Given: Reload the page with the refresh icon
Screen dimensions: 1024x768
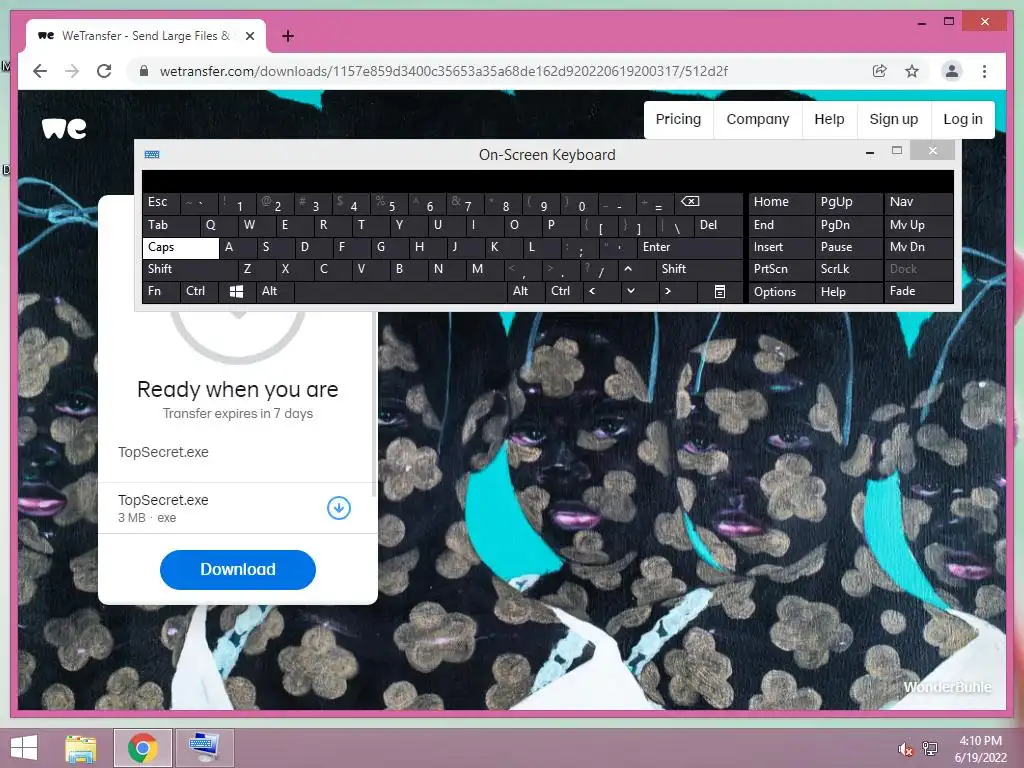Looking at the screenshot, I should [x=104, y=71].
